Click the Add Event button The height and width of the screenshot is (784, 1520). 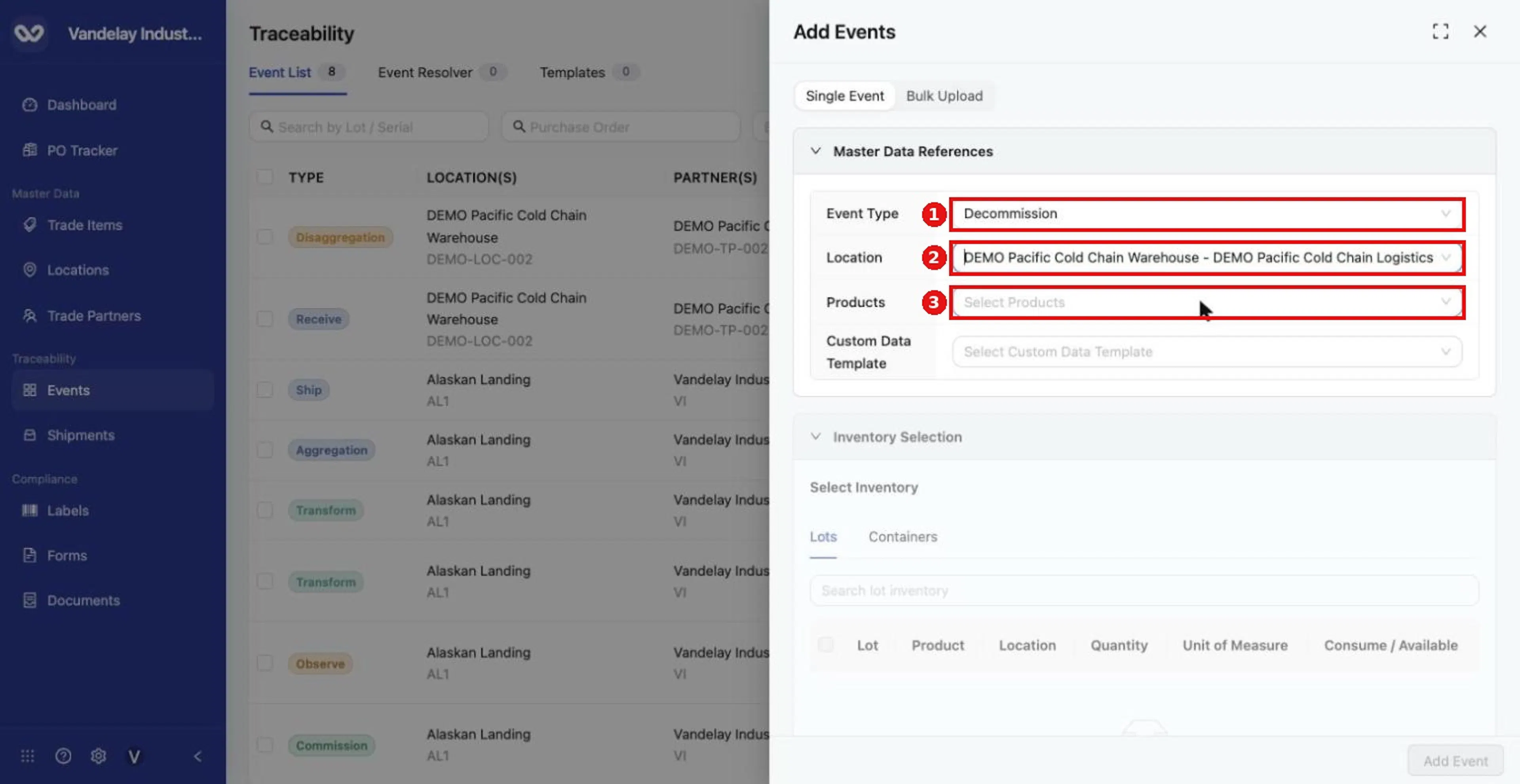point(1455,760)
